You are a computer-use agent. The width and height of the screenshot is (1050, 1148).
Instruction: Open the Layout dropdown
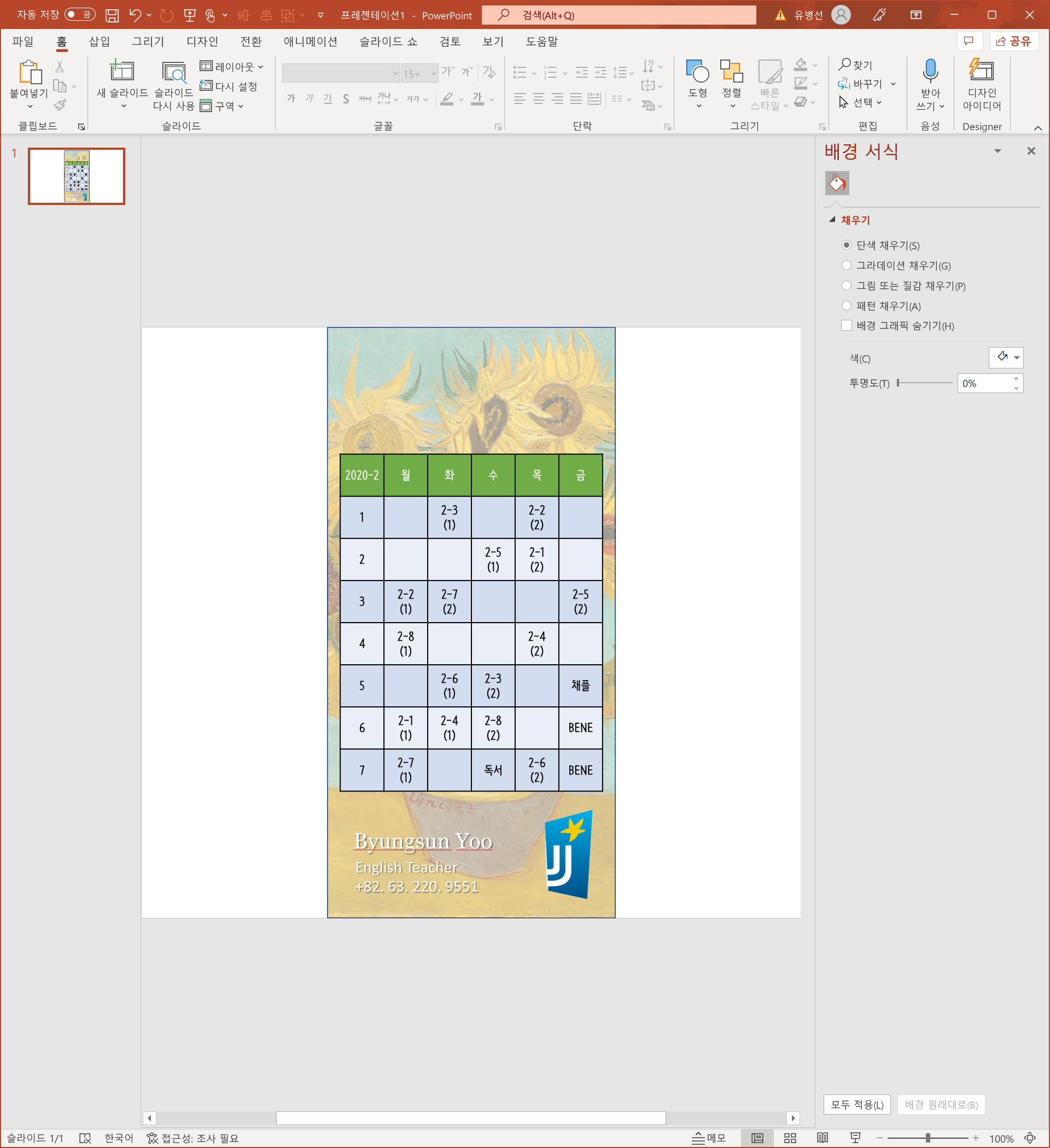pos(232,67)
